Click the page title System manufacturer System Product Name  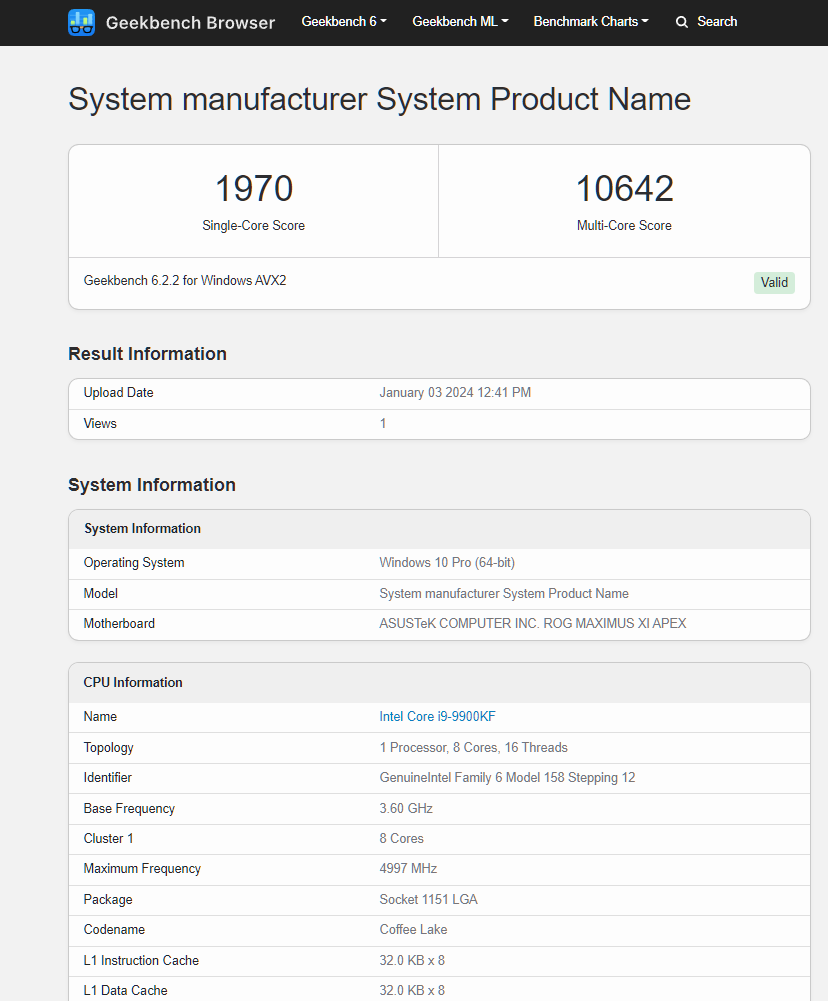click(379, 99)
